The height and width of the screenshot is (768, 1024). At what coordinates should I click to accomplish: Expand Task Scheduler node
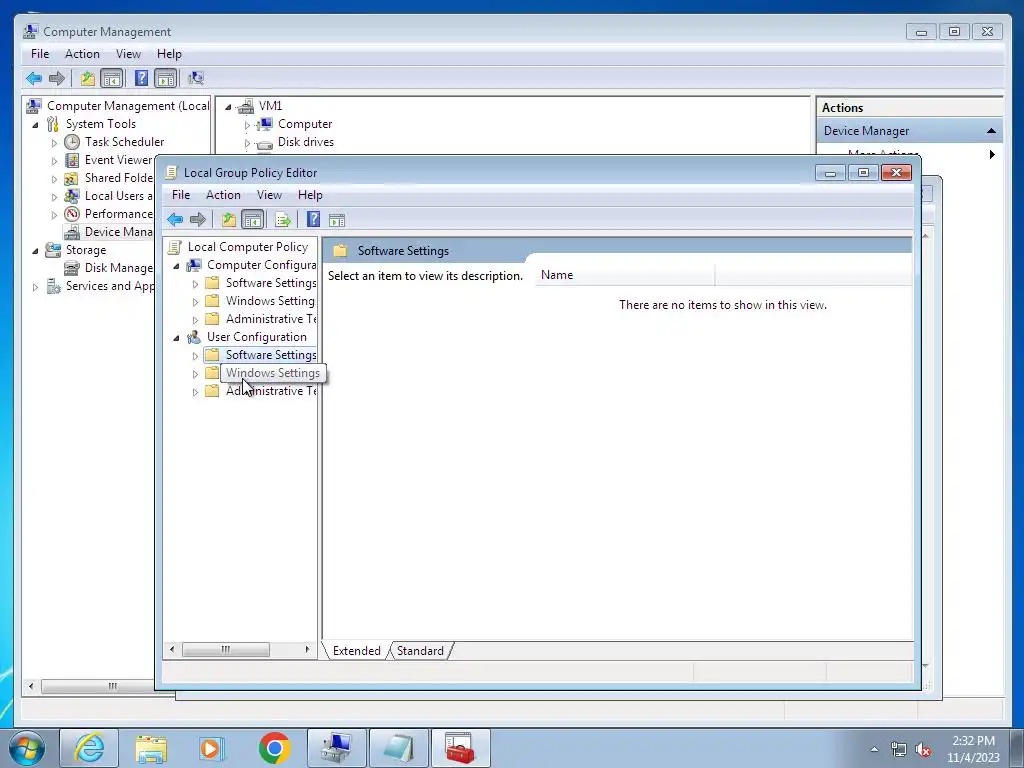(54, 143)
